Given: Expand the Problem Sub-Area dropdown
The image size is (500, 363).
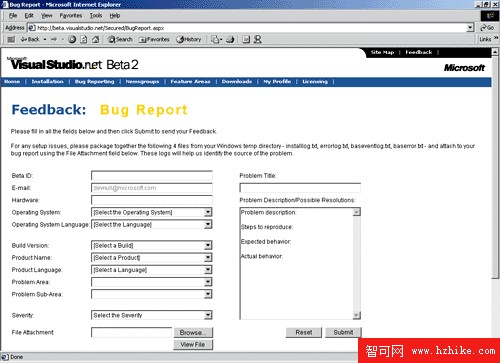Looking at the screenshot, I should (208, 294).
